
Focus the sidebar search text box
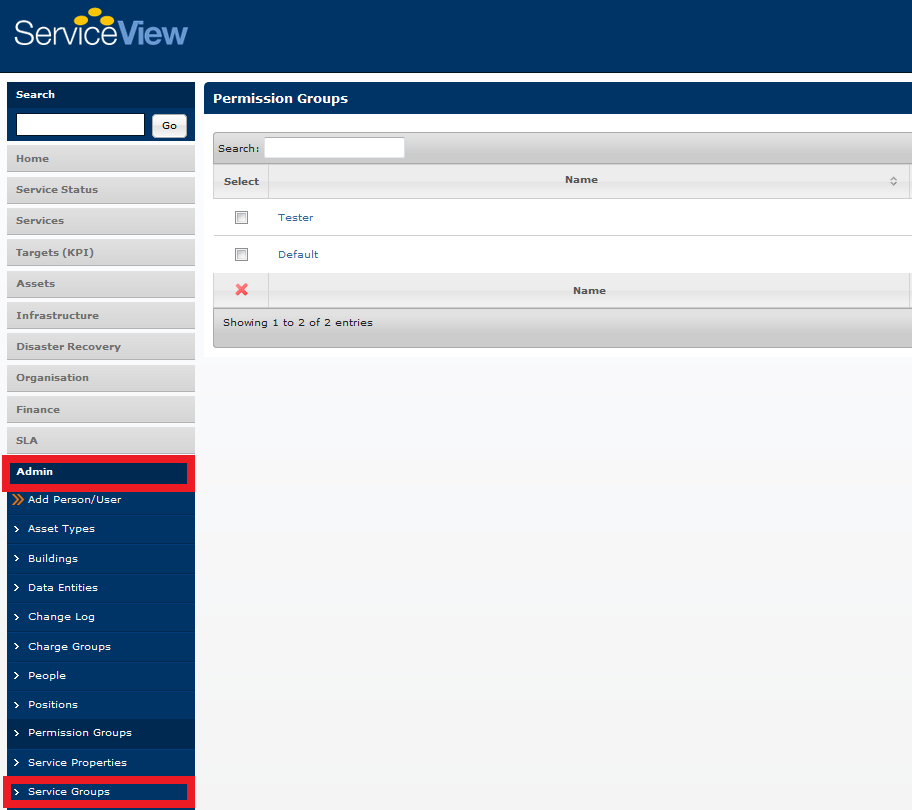coord(80,124)
